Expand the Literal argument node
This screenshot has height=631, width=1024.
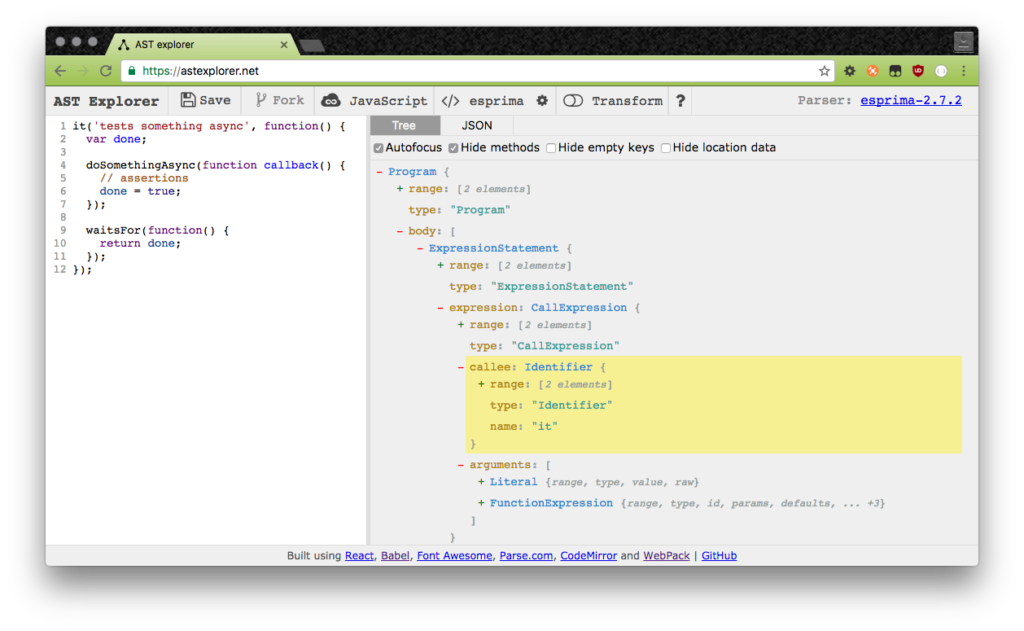pos(481,482)
